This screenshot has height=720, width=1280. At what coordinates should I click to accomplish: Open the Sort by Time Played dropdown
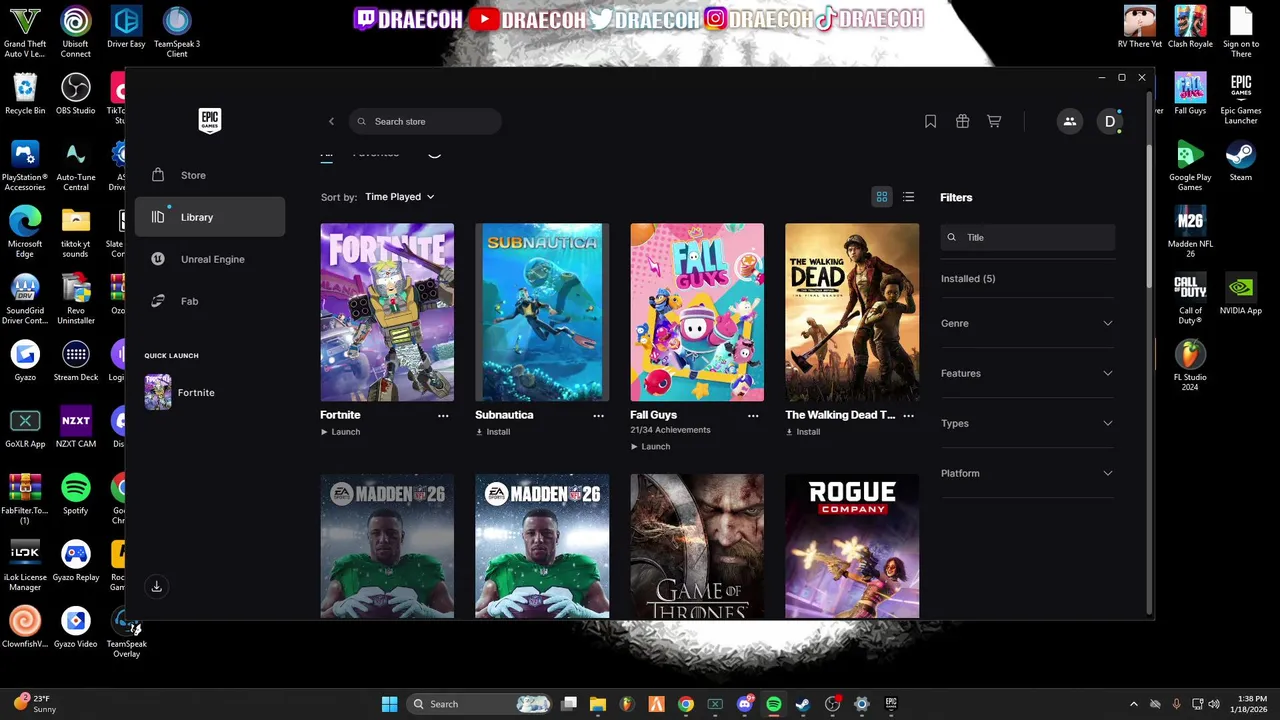pos(400,197)
